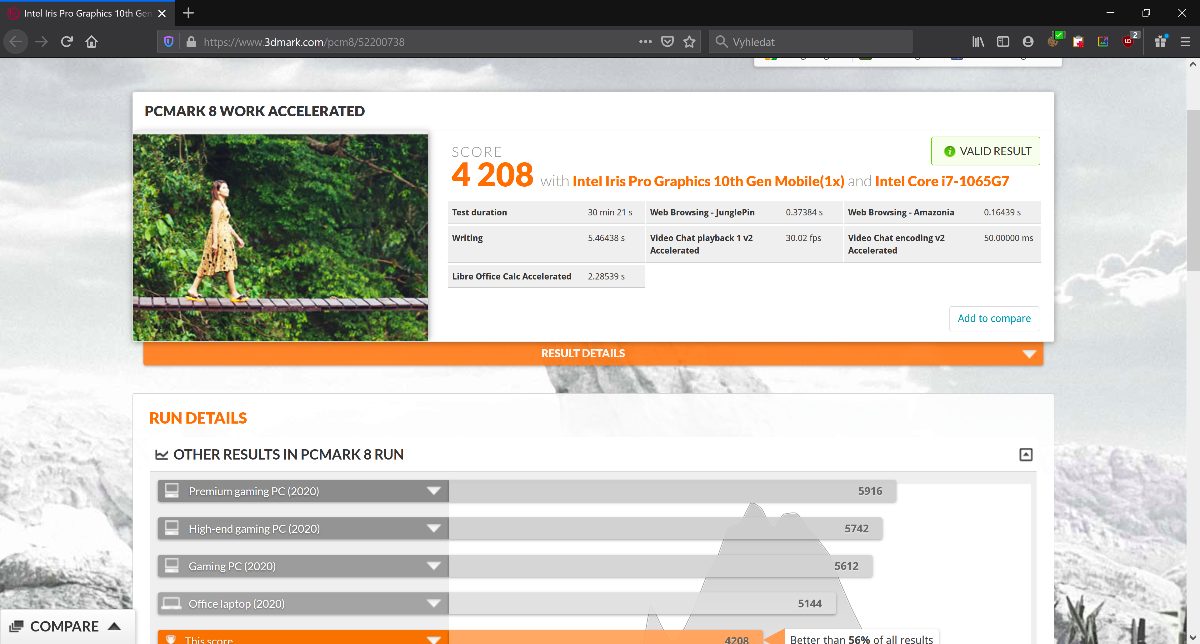Collapse Other Results in PCMark 8 Run section
The width and height of the screenshot is (1200, 644).
(1025, 454)
